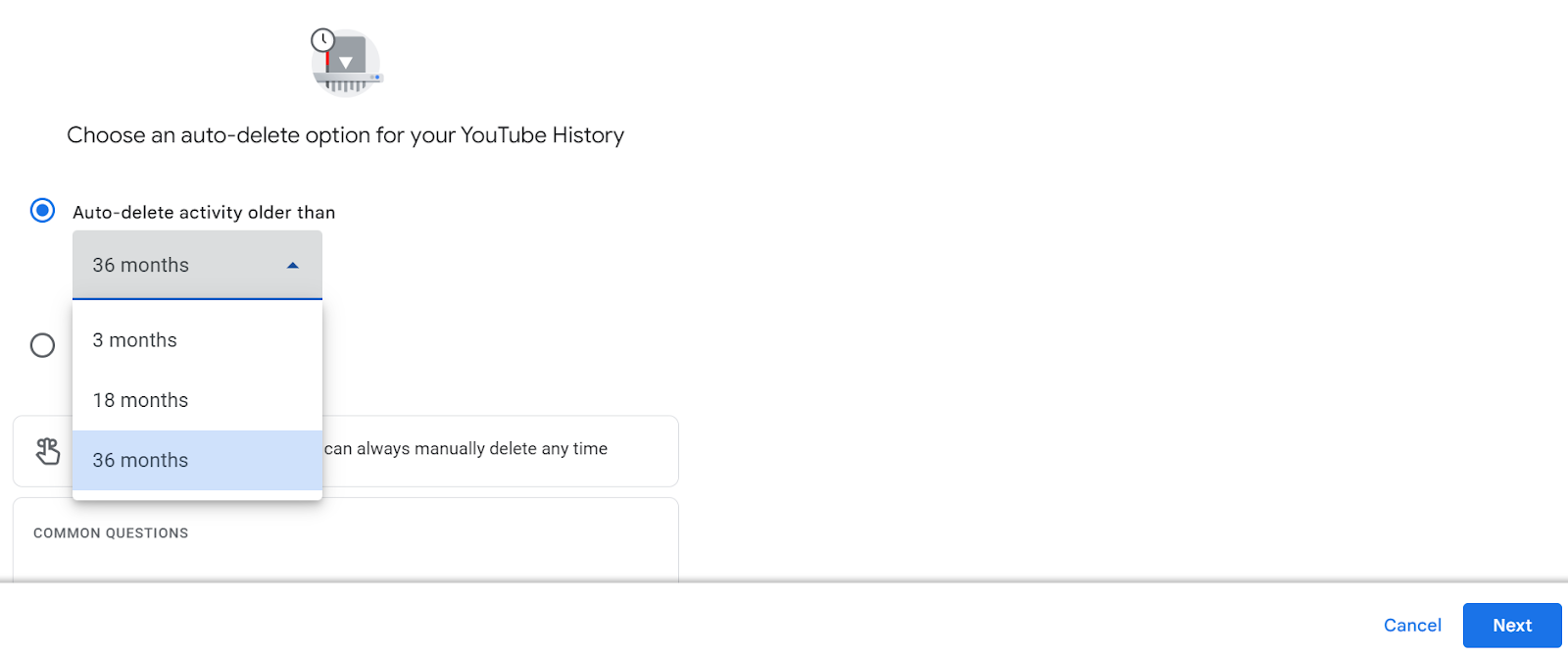The image size is (1568, 658).
Task: Click the COMMON QUESTIONS heading
Action: tap(111, 533)
